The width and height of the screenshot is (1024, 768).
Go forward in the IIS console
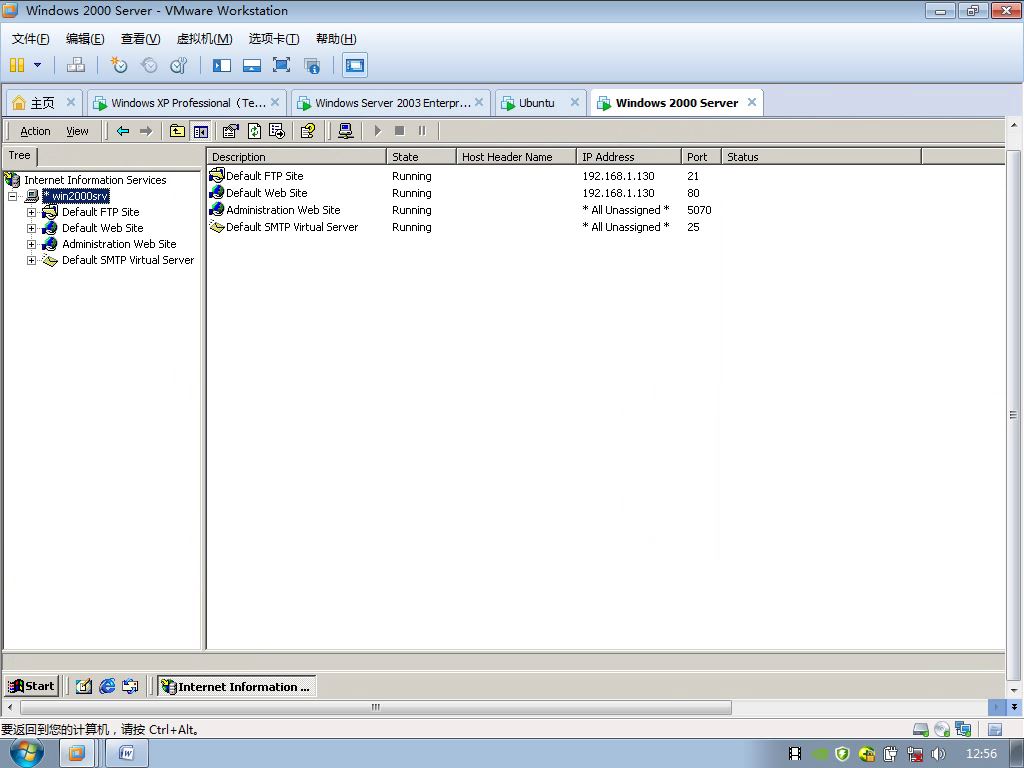tap(146, 131)
